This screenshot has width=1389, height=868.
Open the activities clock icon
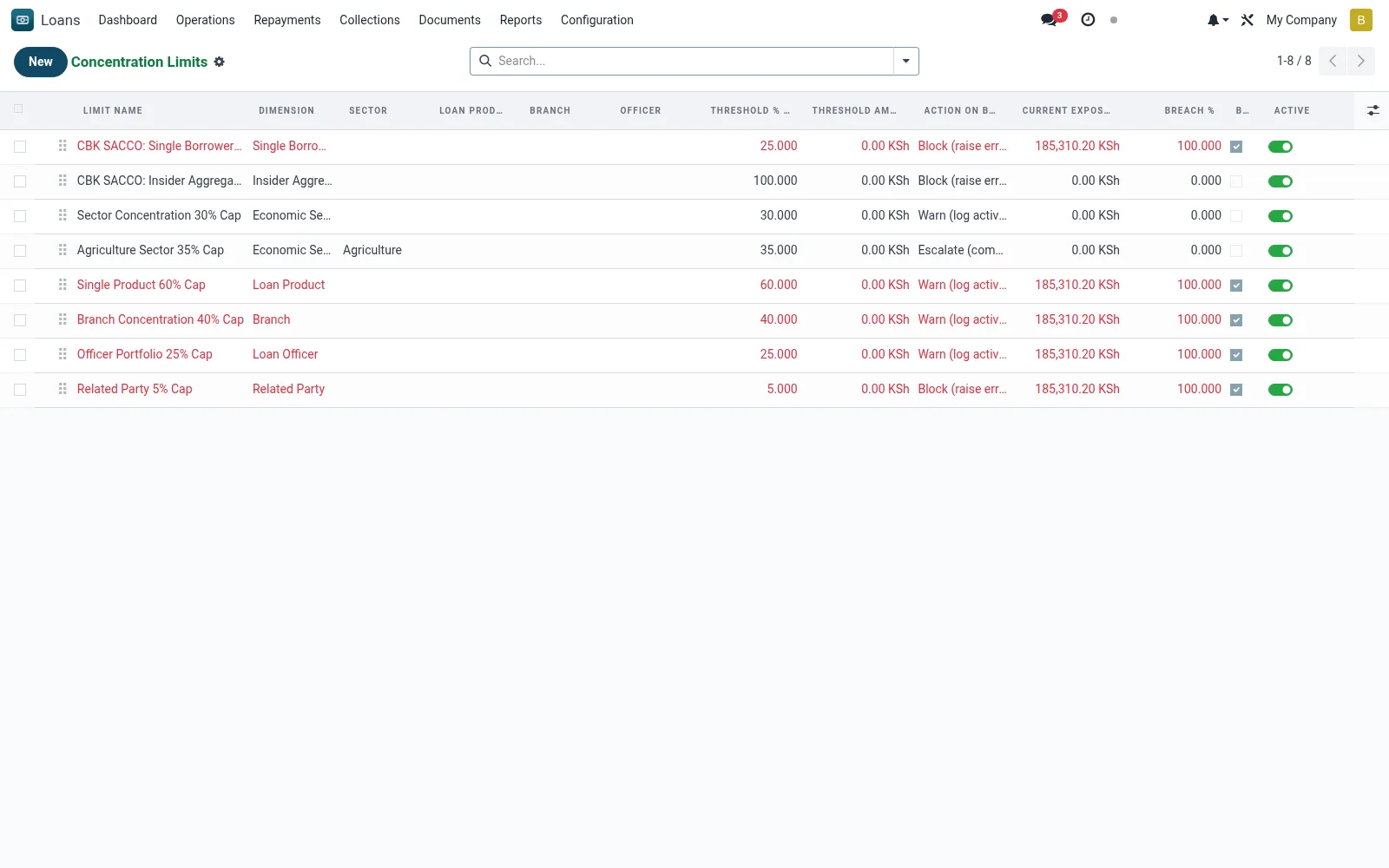1088,20
